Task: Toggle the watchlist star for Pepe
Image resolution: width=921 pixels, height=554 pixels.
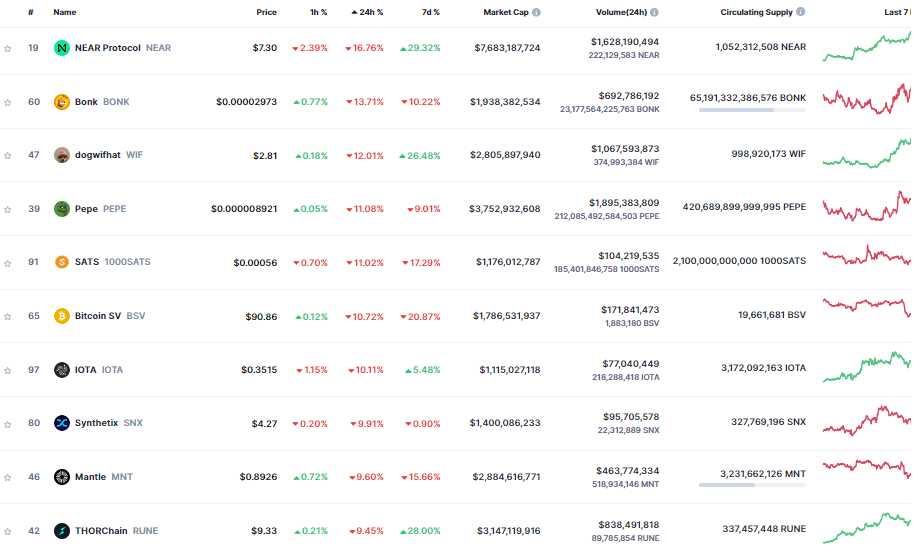Action: pyautogui.click(x=8, y=210)
